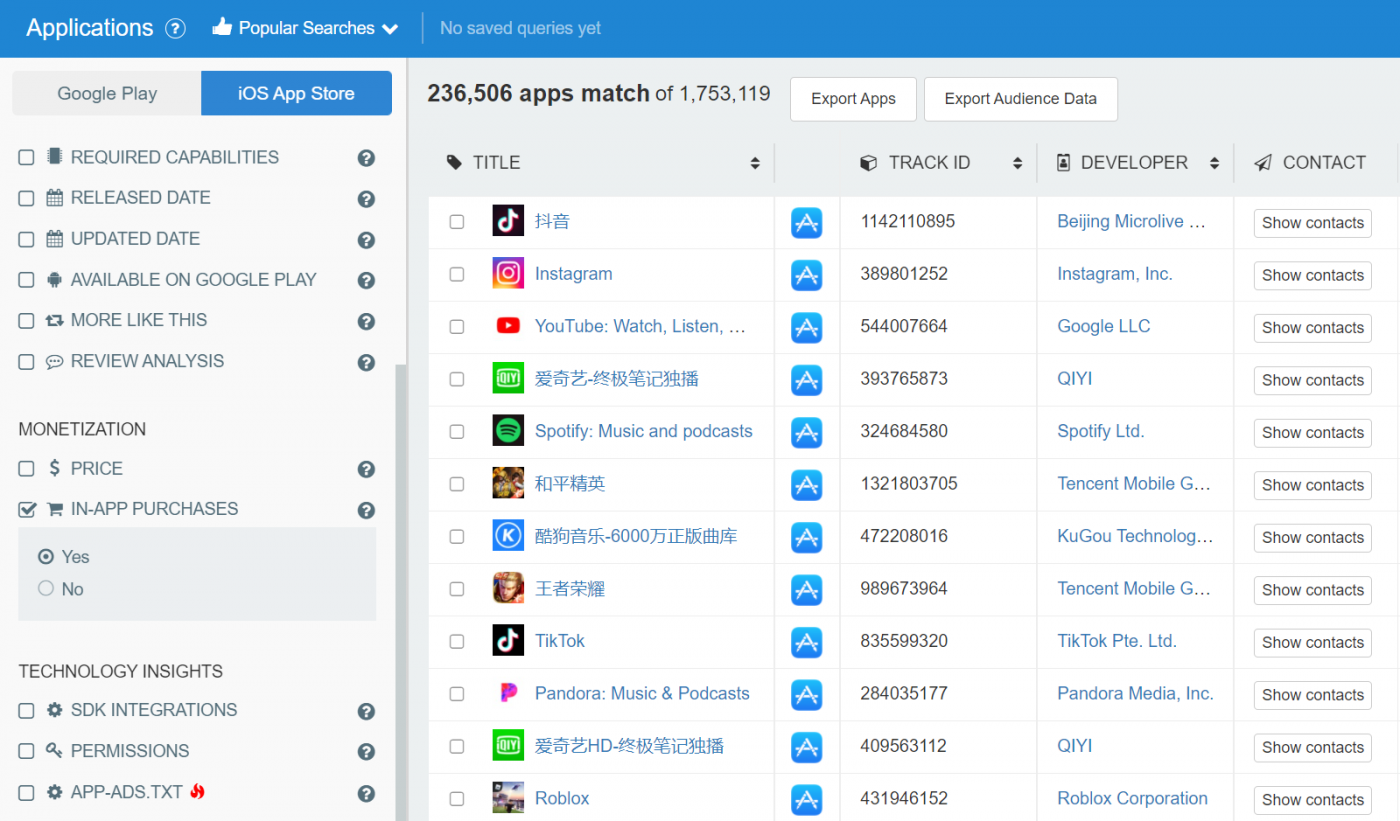Check the row checkbox for YouTube
This screenshot has height=821, width=1400.
click(x=457, y=326)
